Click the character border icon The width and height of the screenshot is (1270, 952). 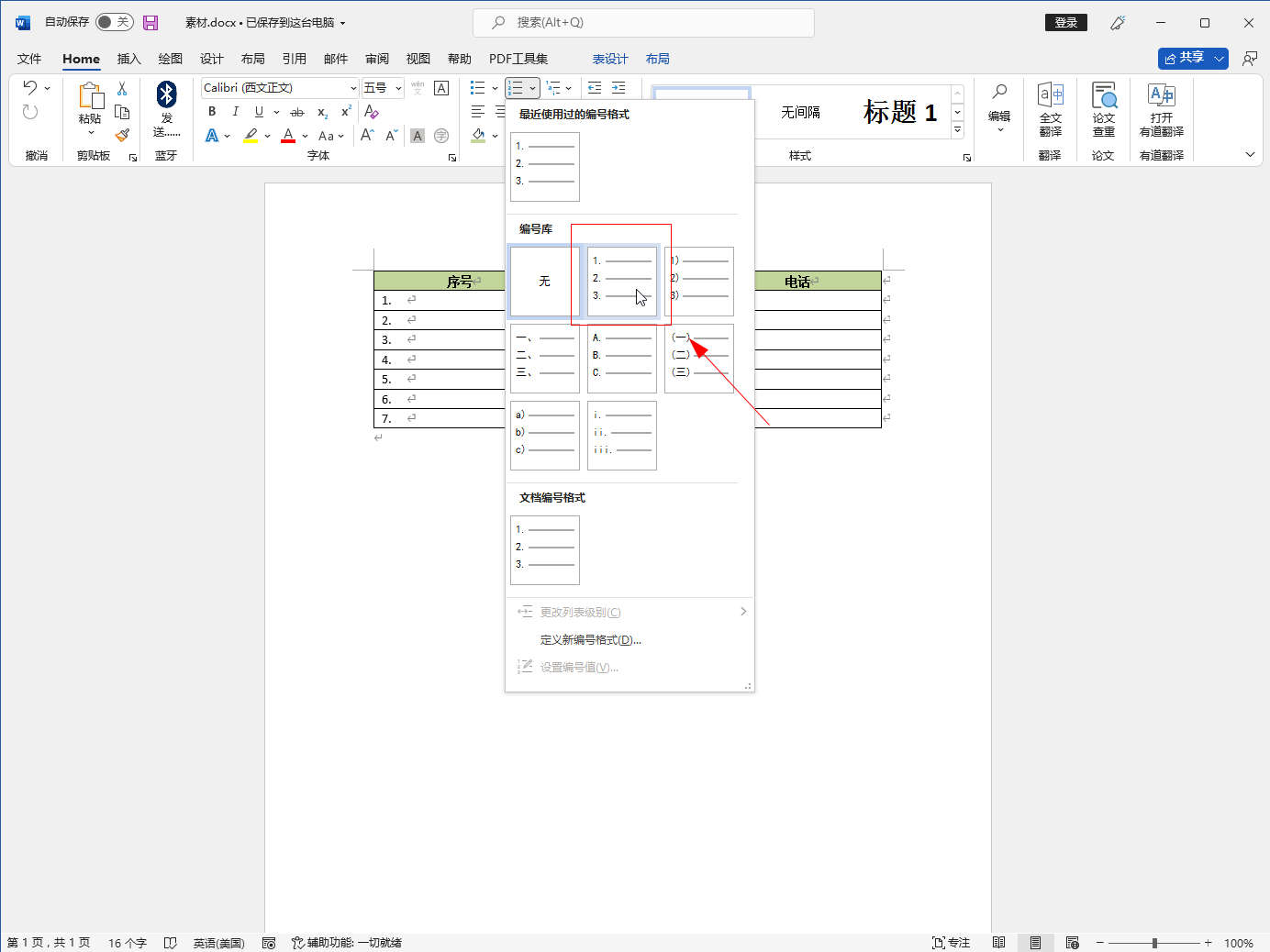pos(441,88)
